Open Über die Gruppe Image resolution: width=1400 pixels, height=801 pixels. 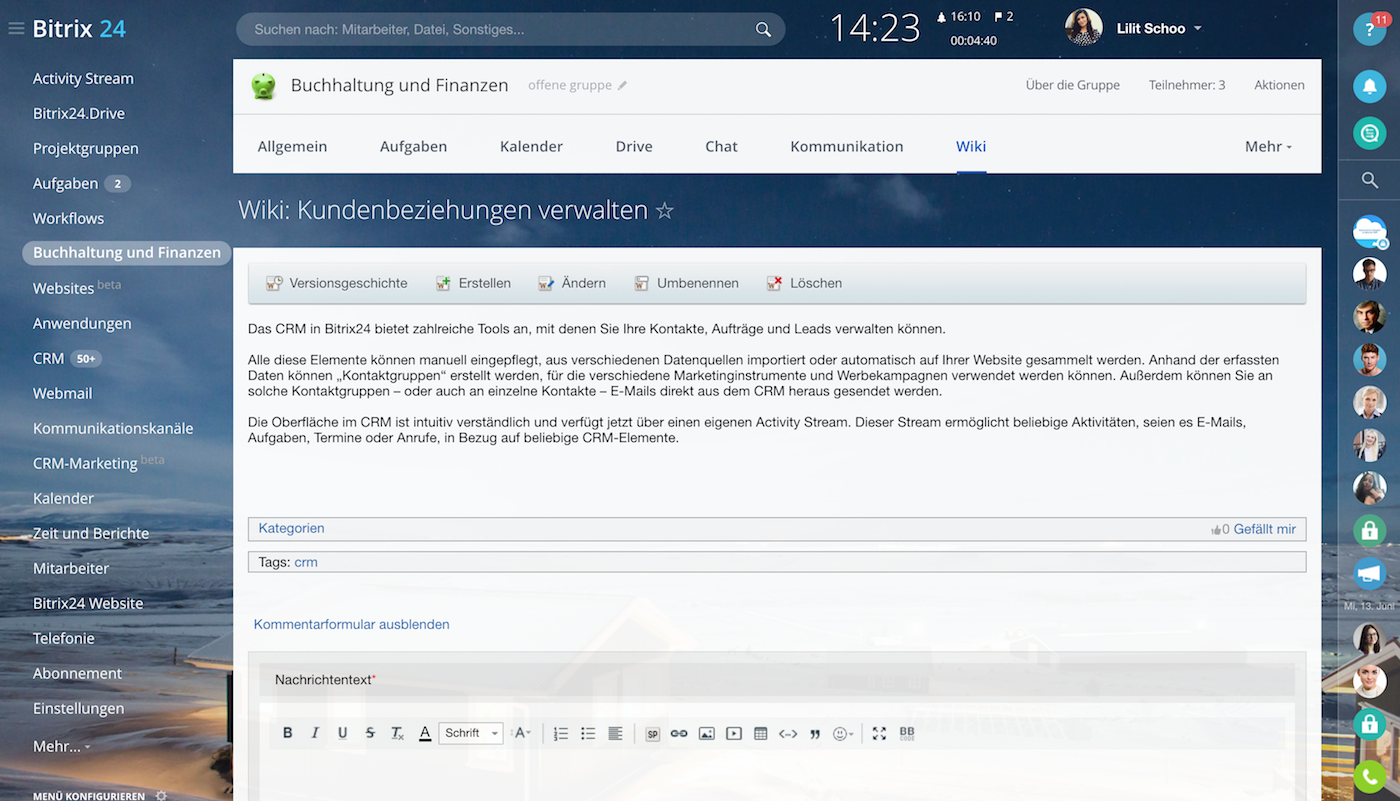pyautogui.click(x=1073, y=85)
